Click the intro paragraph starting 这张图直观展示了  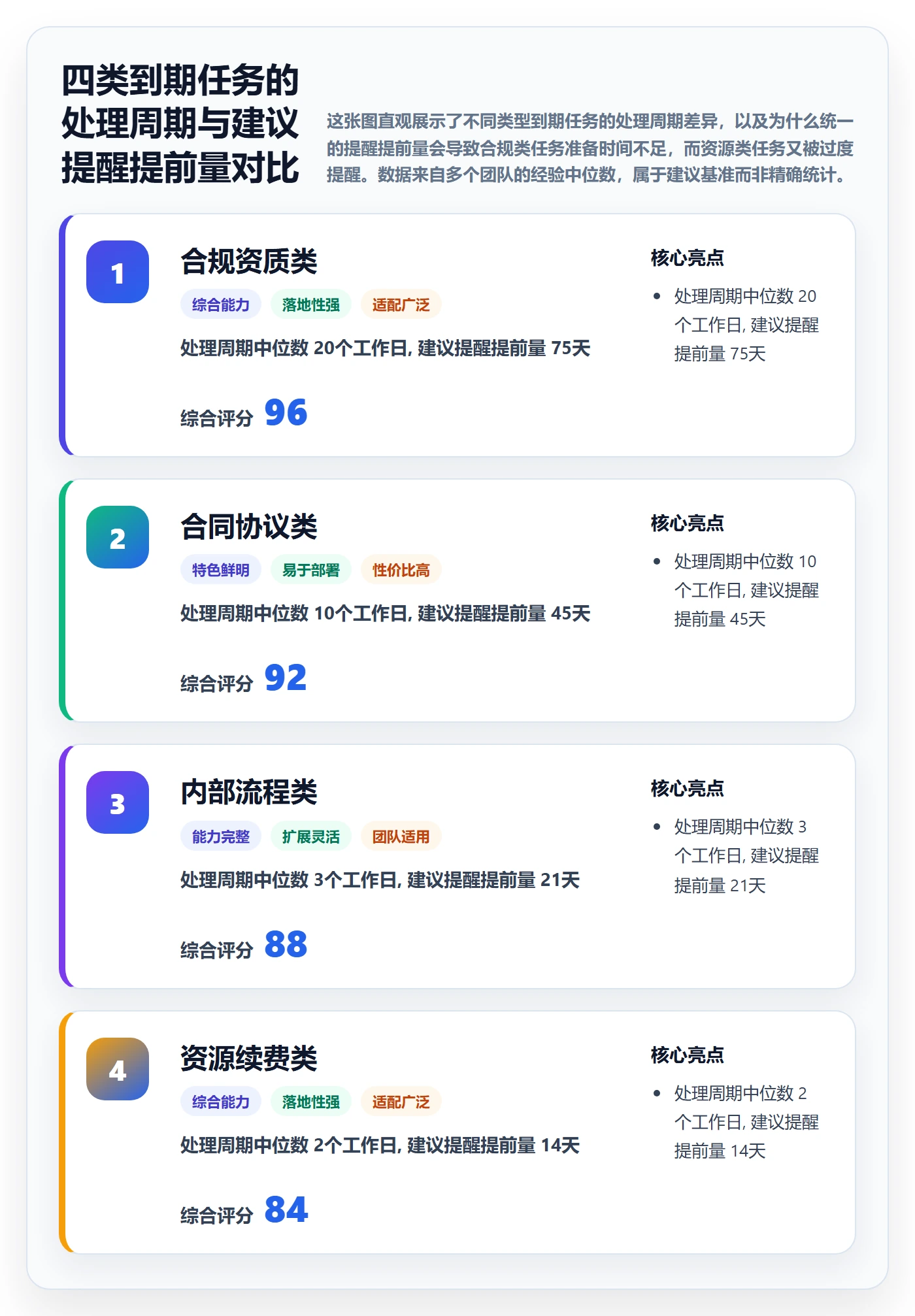(590, 148)
